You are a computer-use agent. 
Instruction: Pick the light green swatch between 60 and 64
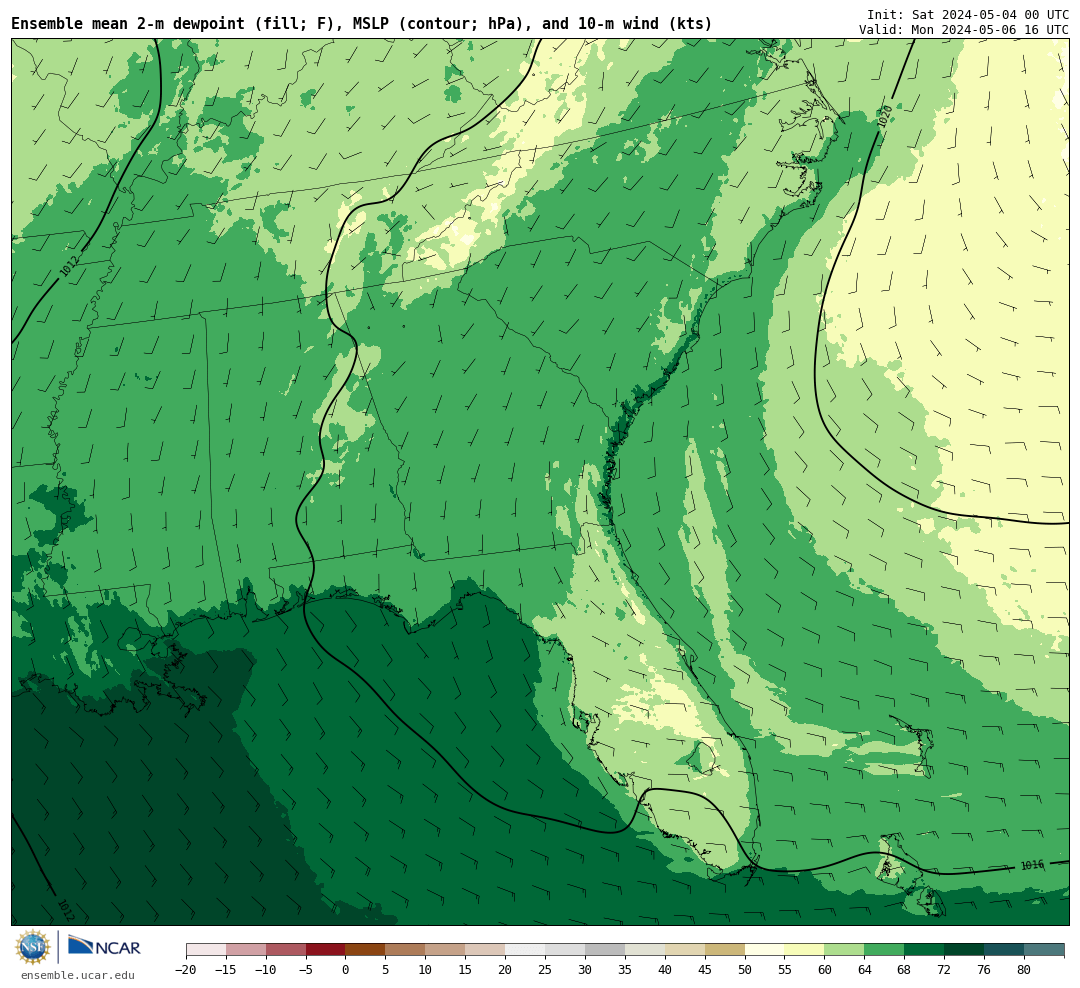844,950
